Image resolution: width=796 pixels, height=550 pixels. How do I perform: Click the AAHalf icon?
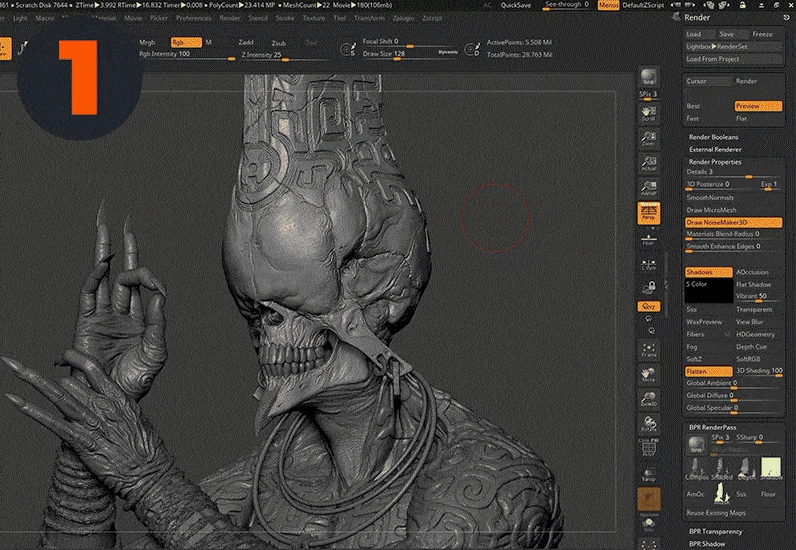click(x=648, y=188)
